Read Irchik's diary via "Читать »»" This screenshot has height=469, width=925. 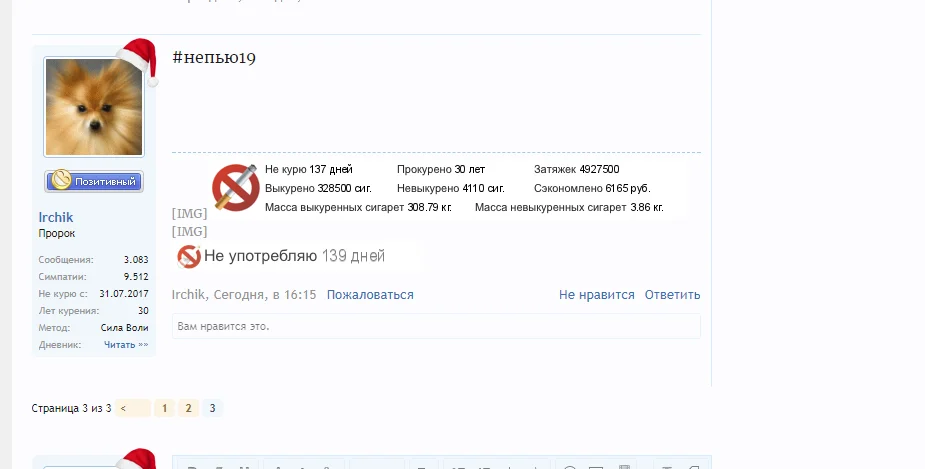pos(126,345)
